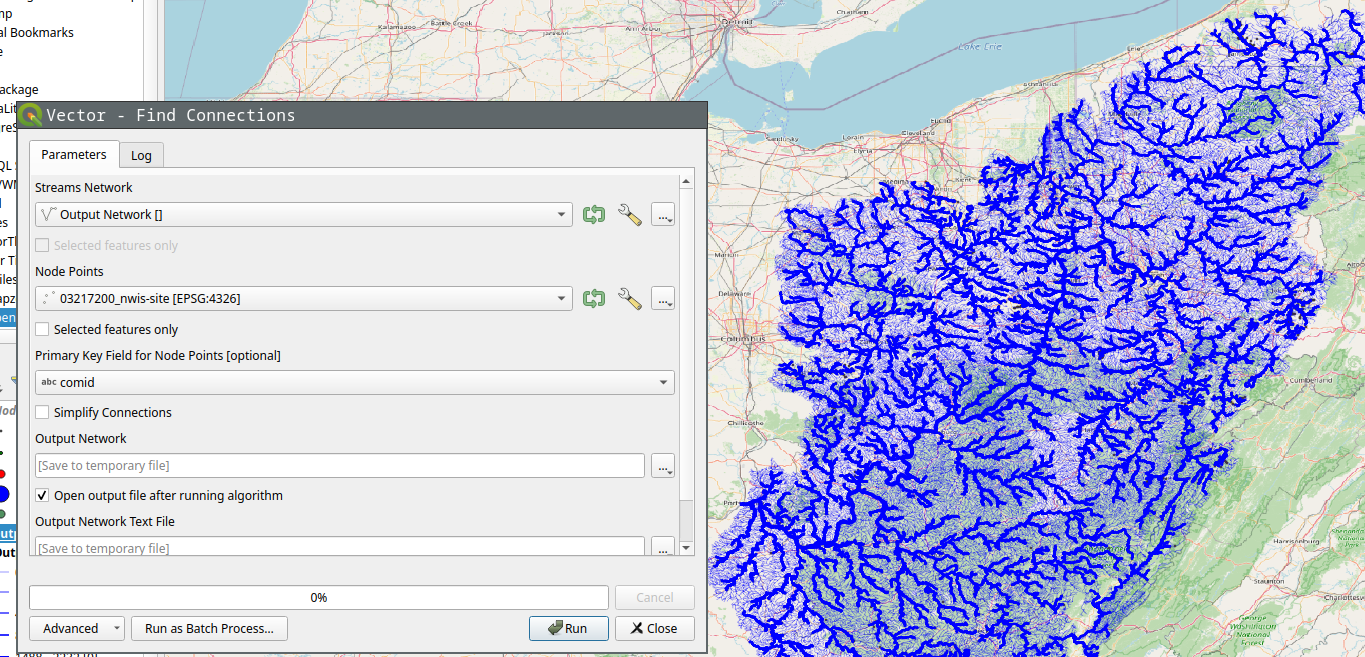Open advanced options wrench for Streams Network
The image size is (1365, 657).
pos(629,214)
